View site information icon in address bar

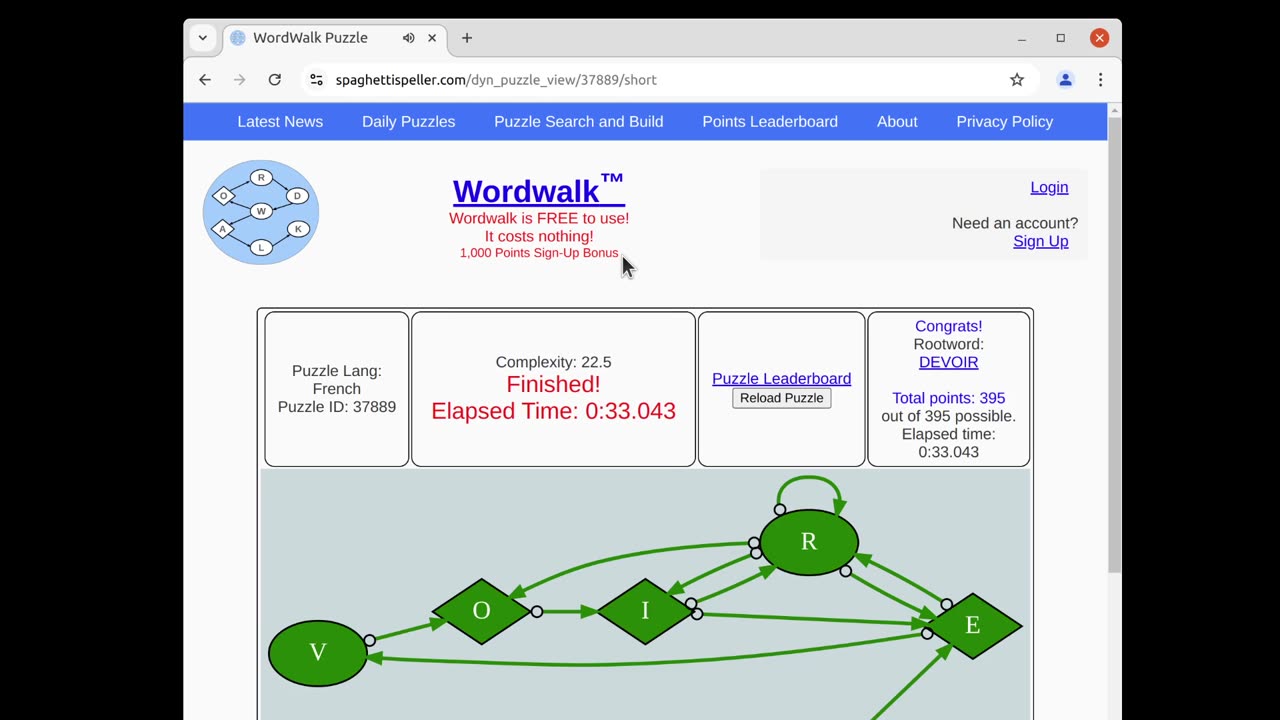(316, 80)
